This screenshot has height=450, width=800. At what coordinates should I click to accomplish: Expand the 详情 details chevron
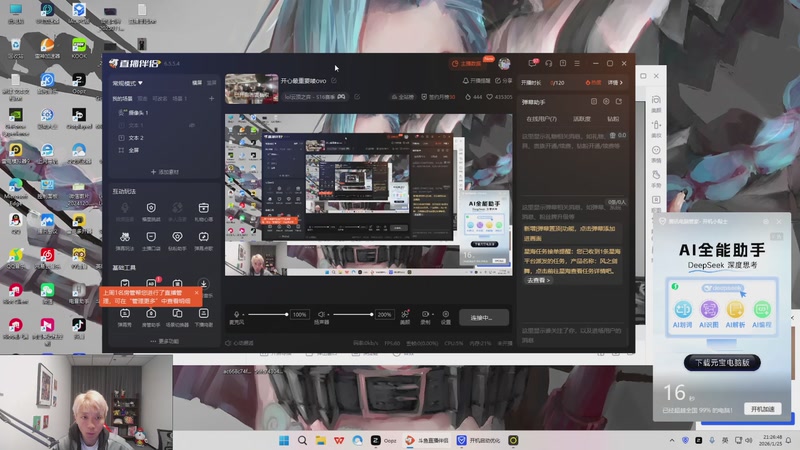tap(615, 82)
